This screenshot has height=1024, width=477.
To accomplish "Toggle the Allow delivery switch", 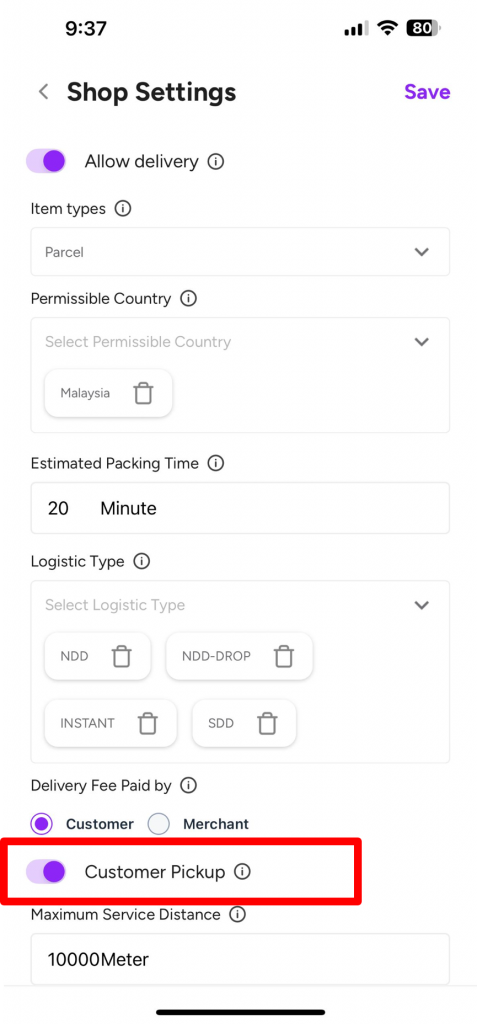I will point(46,161).
